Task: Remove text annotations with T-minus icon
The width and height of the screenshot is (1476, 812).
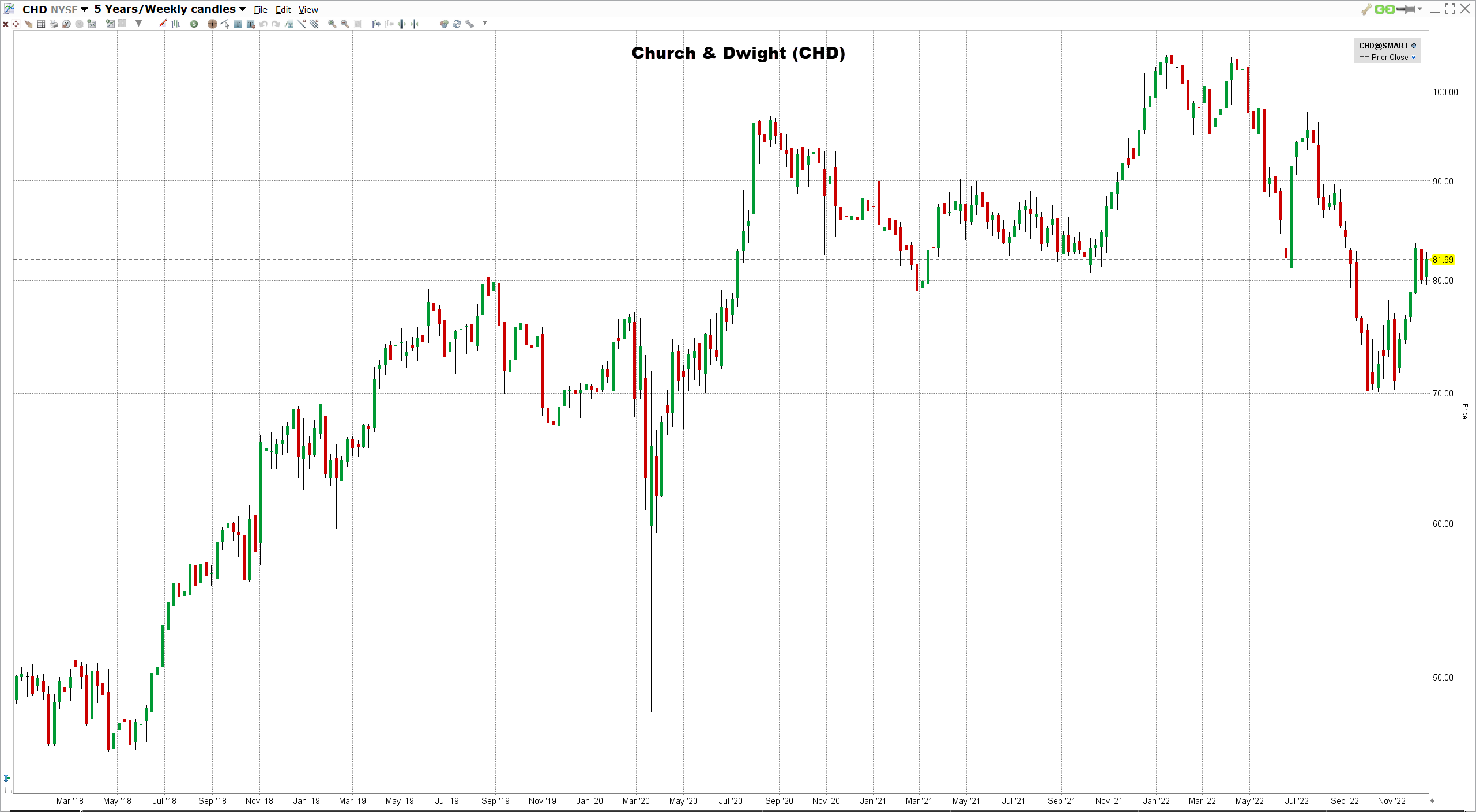Action: tap(251, 24)
